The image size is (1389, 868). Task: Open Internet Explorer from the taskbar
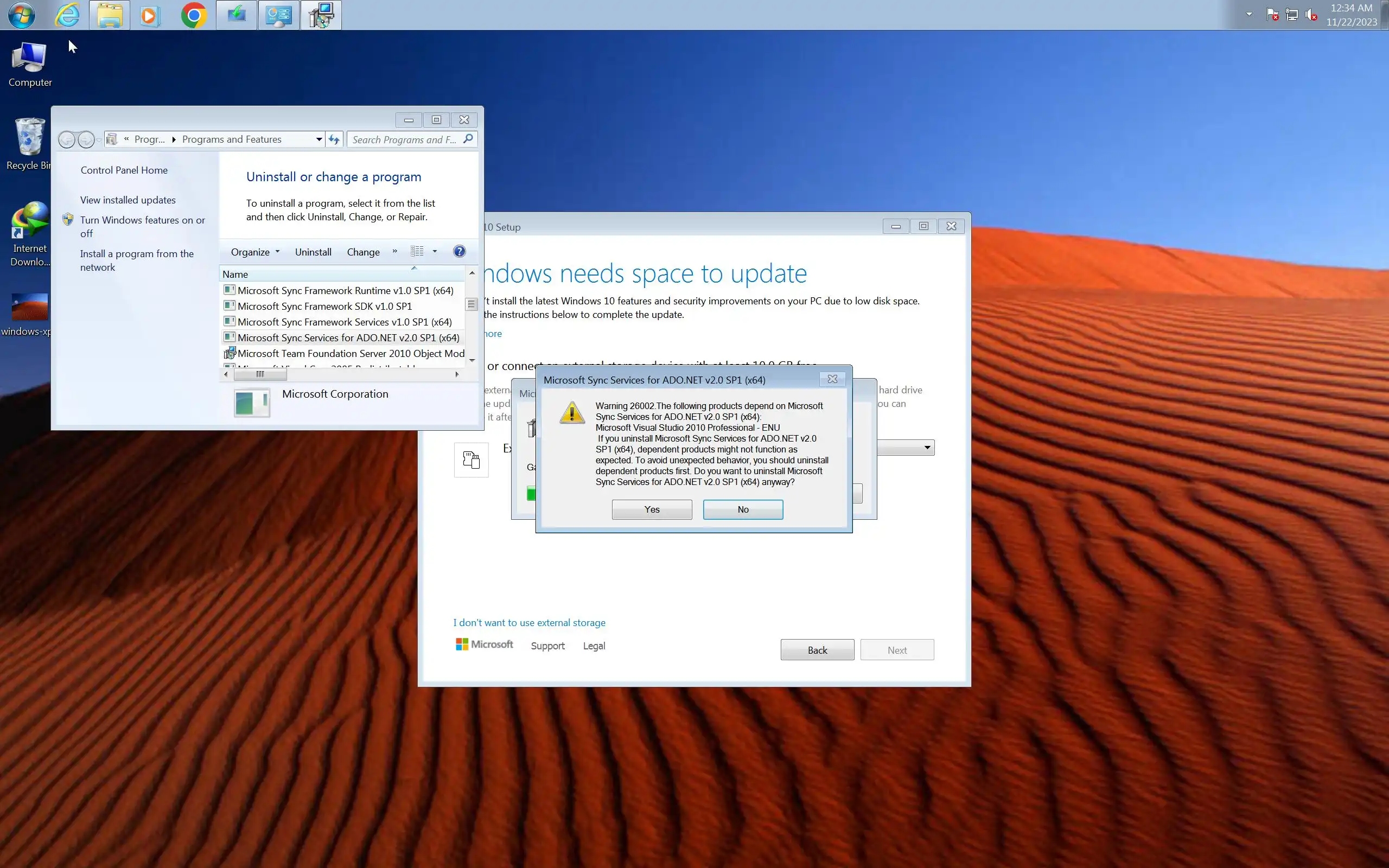pyautogui.click(x=67, y=16)
